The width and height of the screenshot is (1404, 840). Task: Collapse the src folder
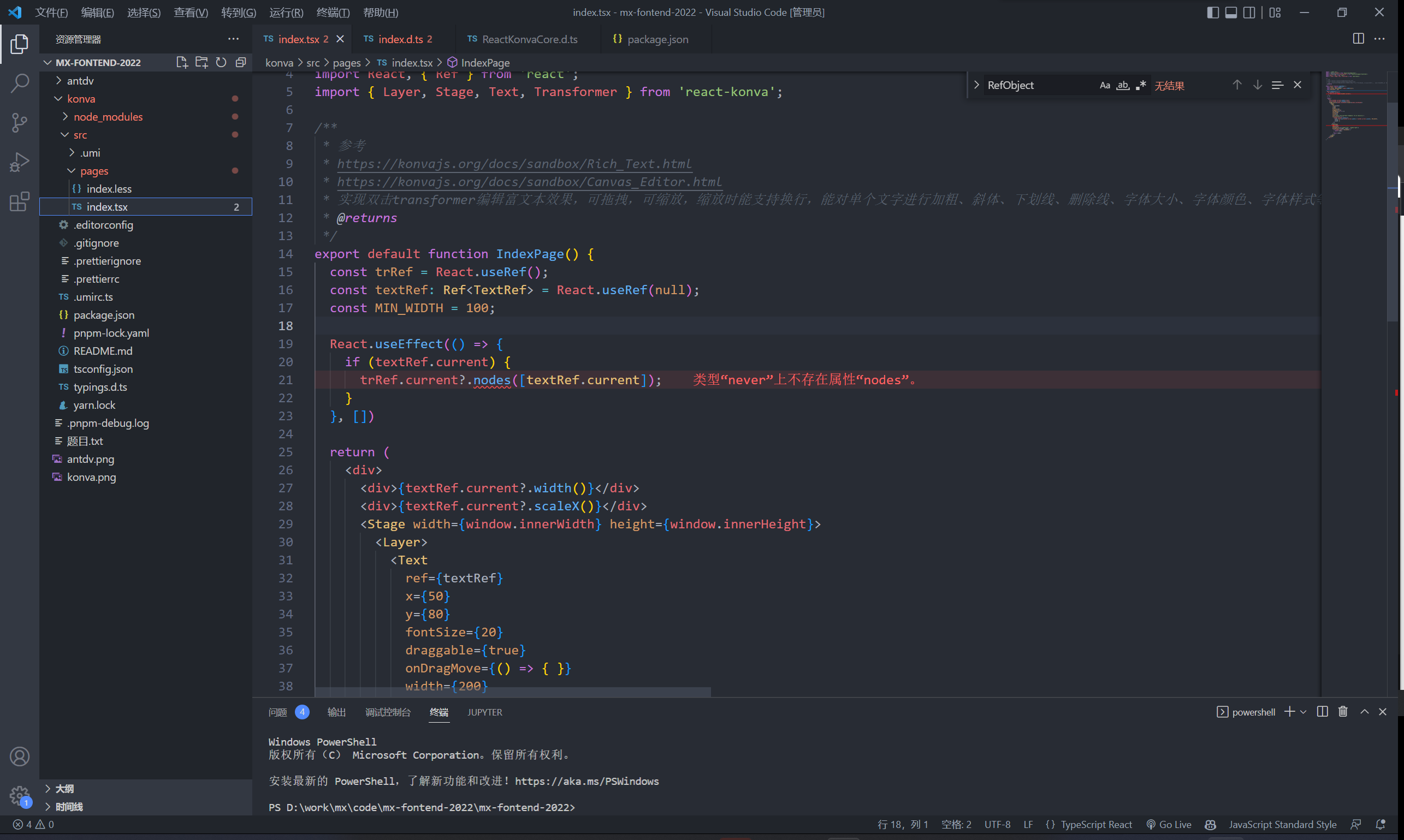point(65,135)
